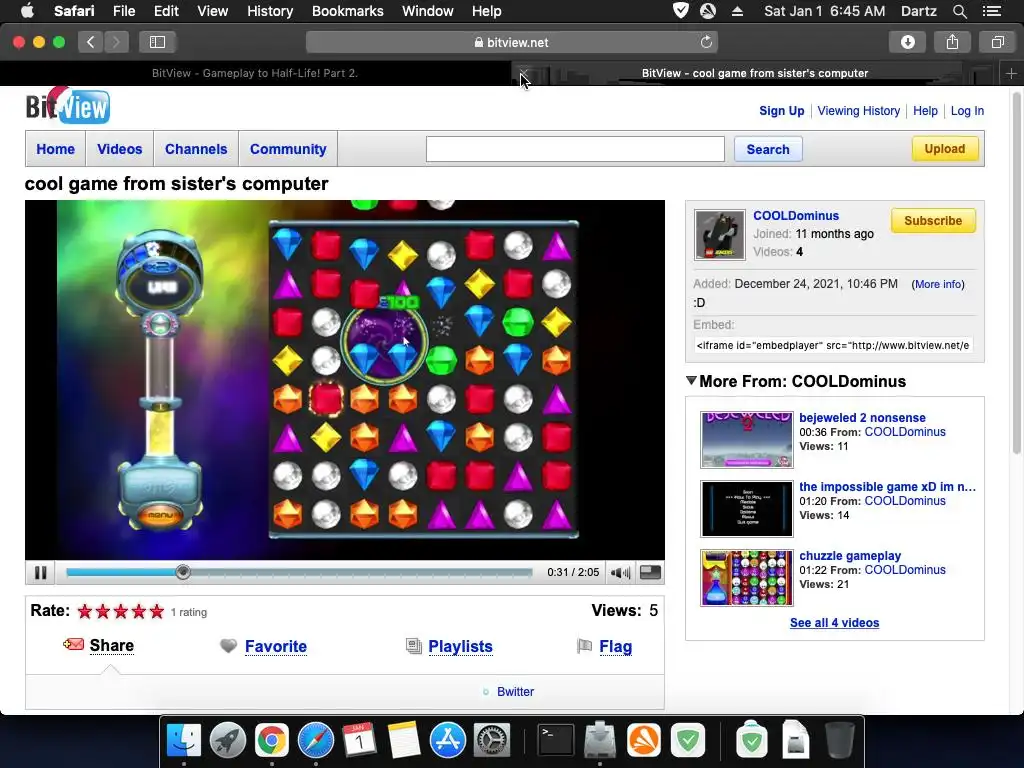Go to the Home nav tab

(56, 149)
